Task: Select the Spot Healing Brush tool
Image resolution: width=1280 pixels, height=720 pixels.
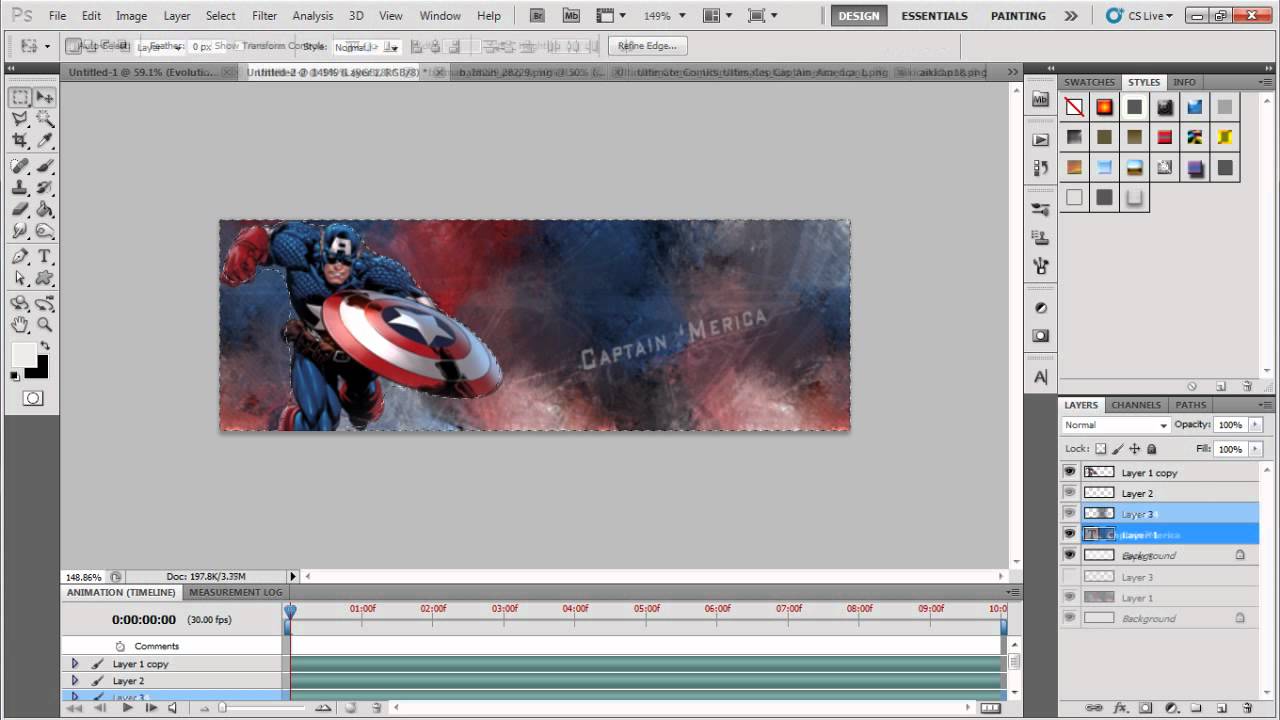Action: 20,166
